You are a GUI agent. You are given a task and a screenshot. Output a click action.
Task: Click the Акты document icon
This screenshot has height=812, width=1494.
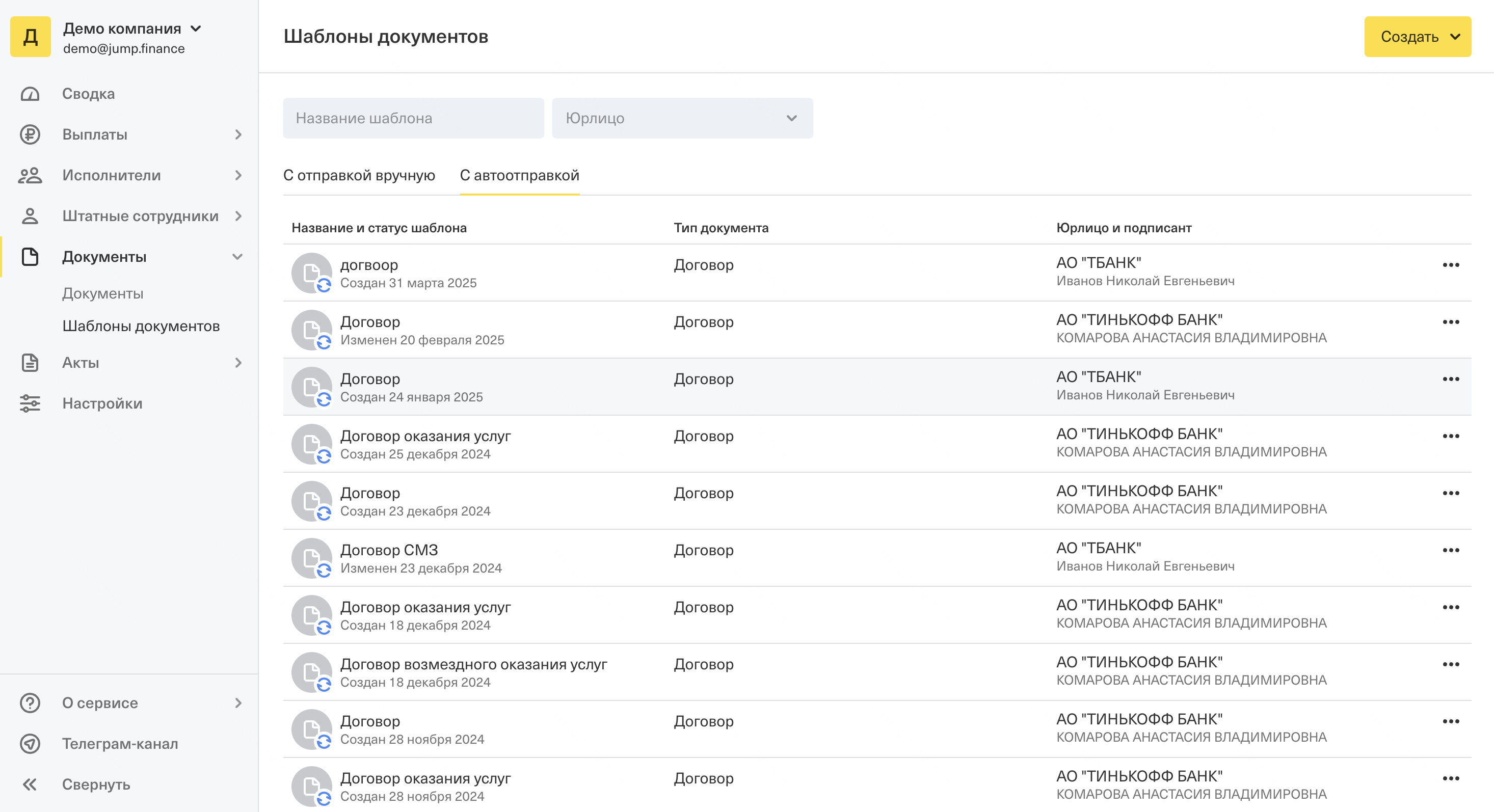(x=30, y=363)
